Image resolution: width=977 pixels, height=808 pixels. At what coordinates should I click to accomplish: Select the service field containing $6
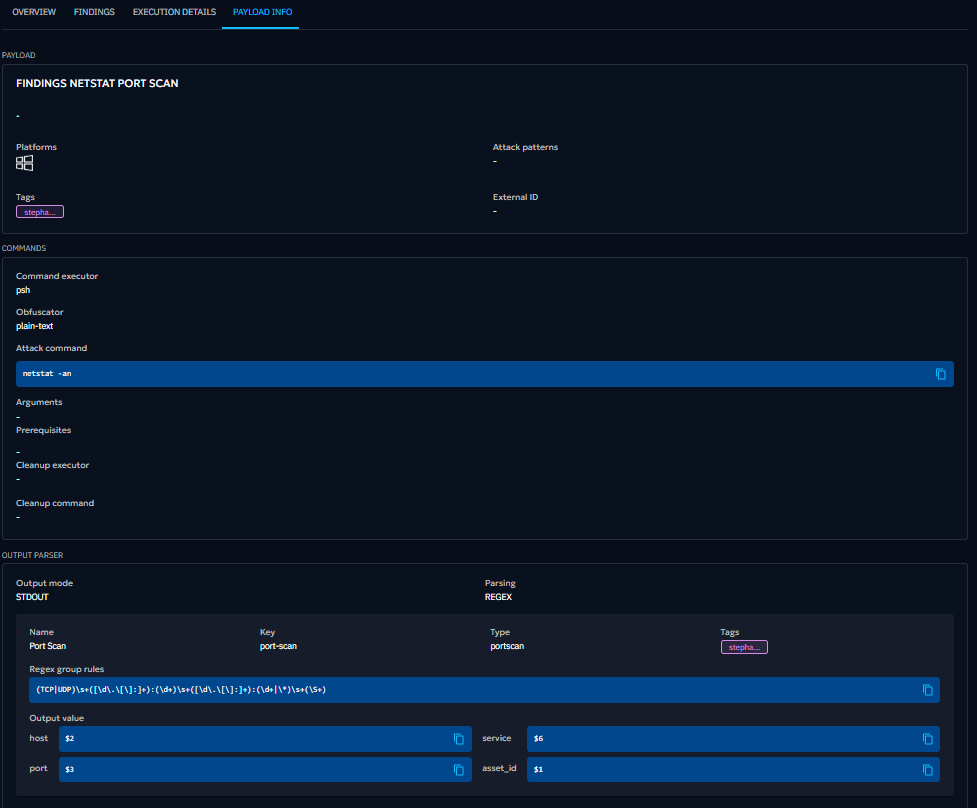point(720,739)
